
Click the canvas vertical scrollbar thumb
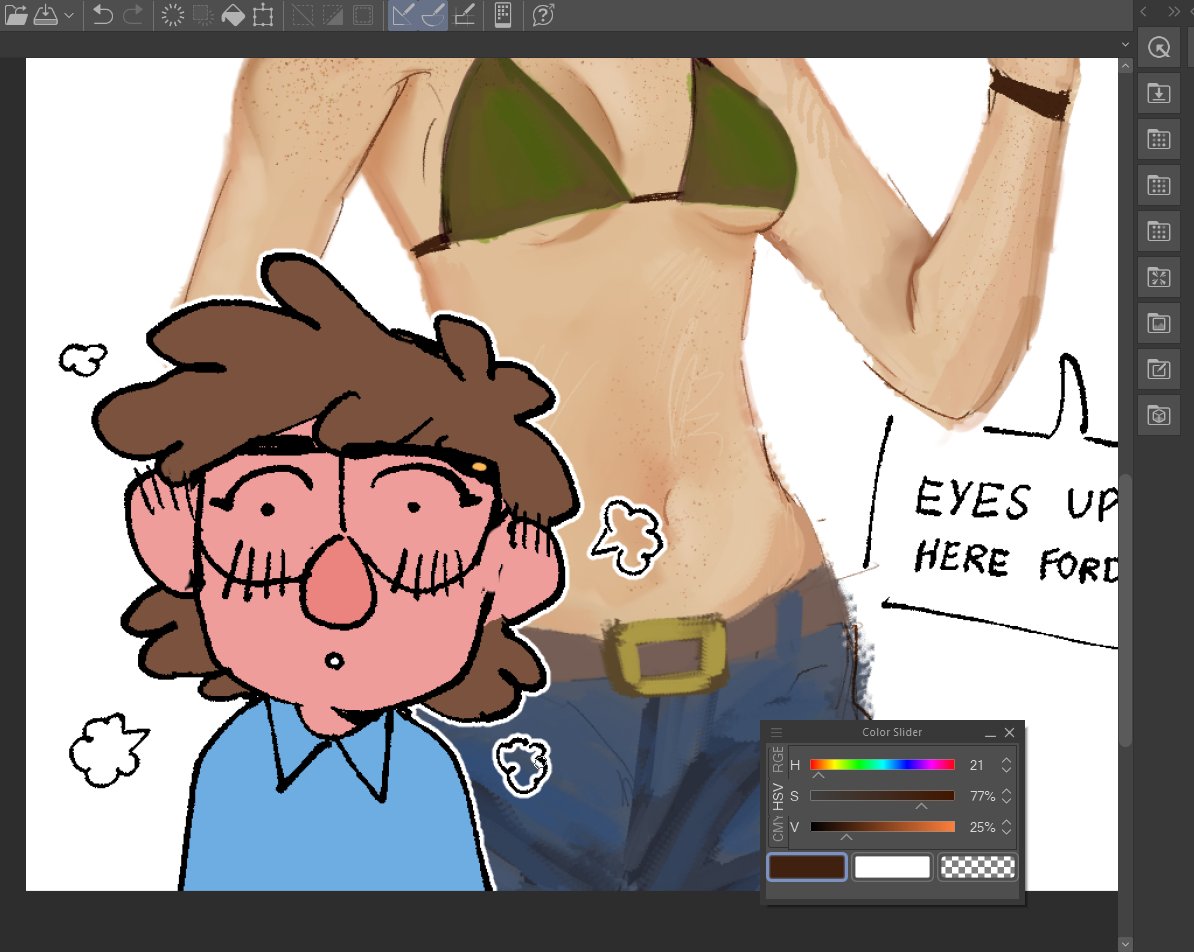coord(1125,609)
